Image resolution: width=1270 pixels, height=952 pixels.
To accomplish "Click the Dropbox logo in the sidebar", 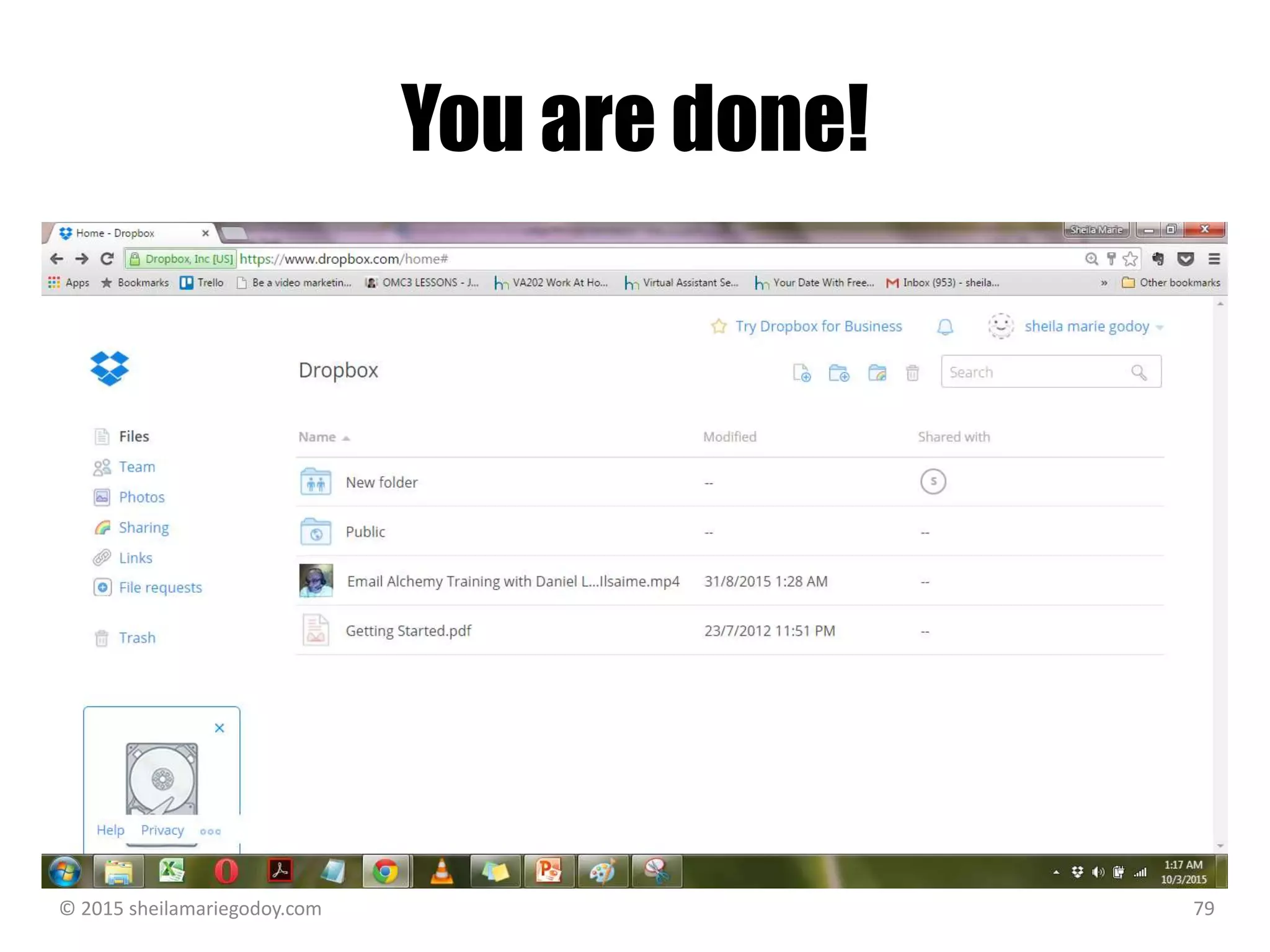I will (x=110, y=369).
